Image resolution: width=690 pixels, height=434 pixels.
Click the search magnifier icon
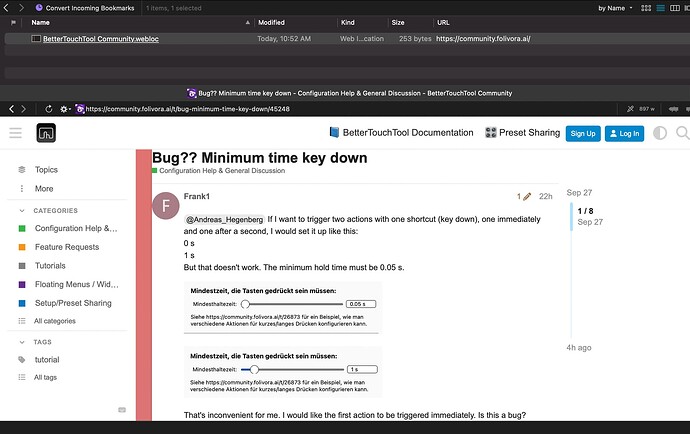(682, 133)
